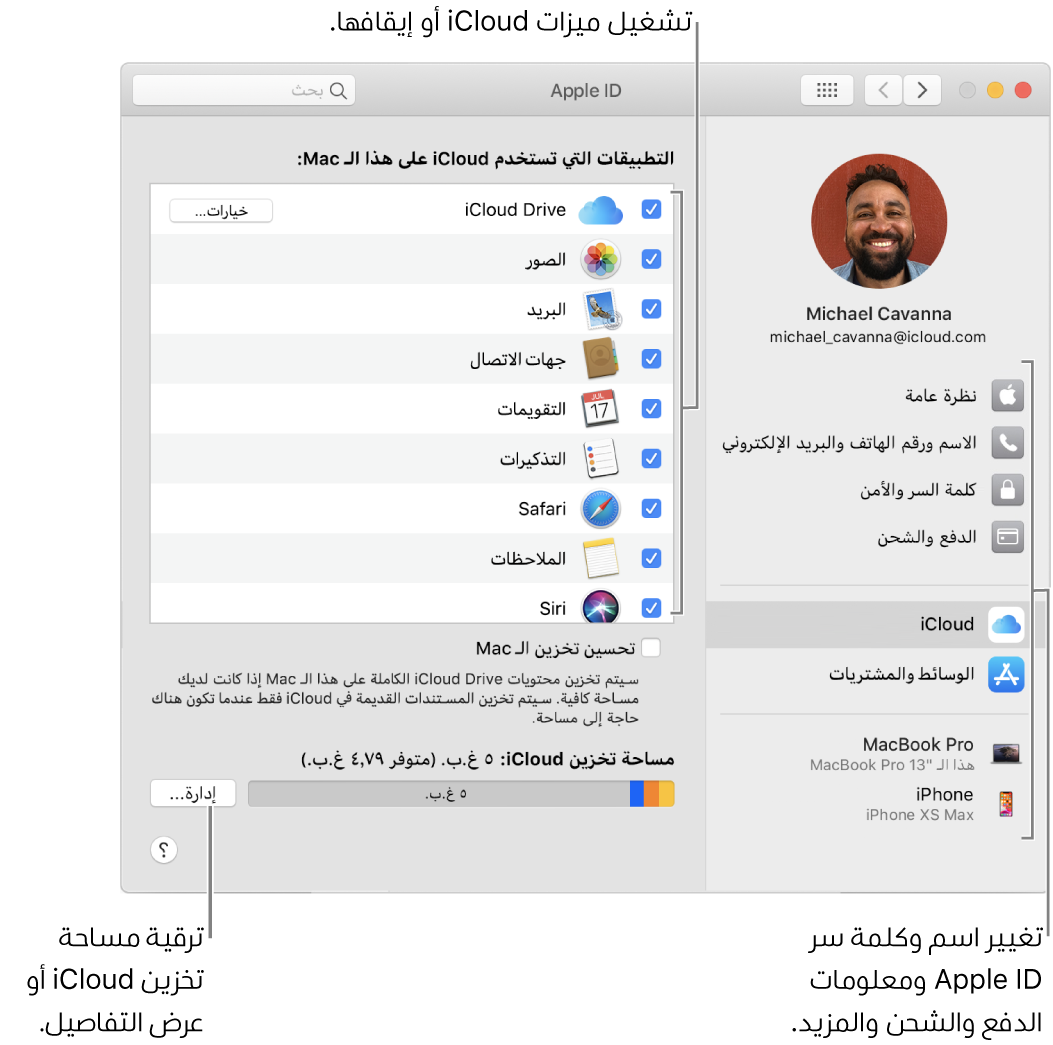This screenshot has width=1053, height=1045.
Task: Click the iCloud storage usage bar
Action: click(460, 792)
